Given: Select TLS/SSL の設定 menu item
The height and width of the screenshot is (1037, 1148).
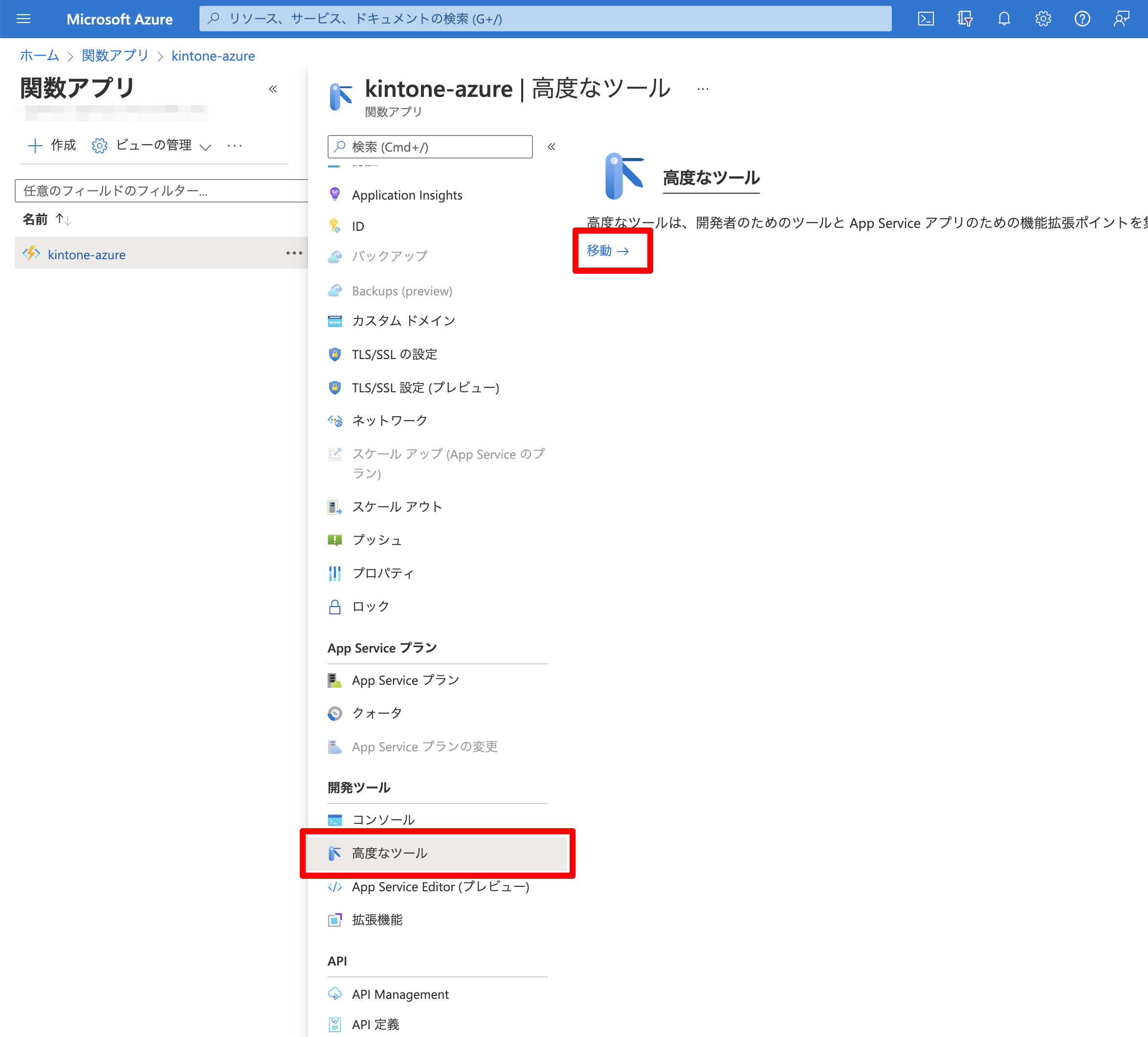Looking at the screenshot, I should tap(394, 355).
